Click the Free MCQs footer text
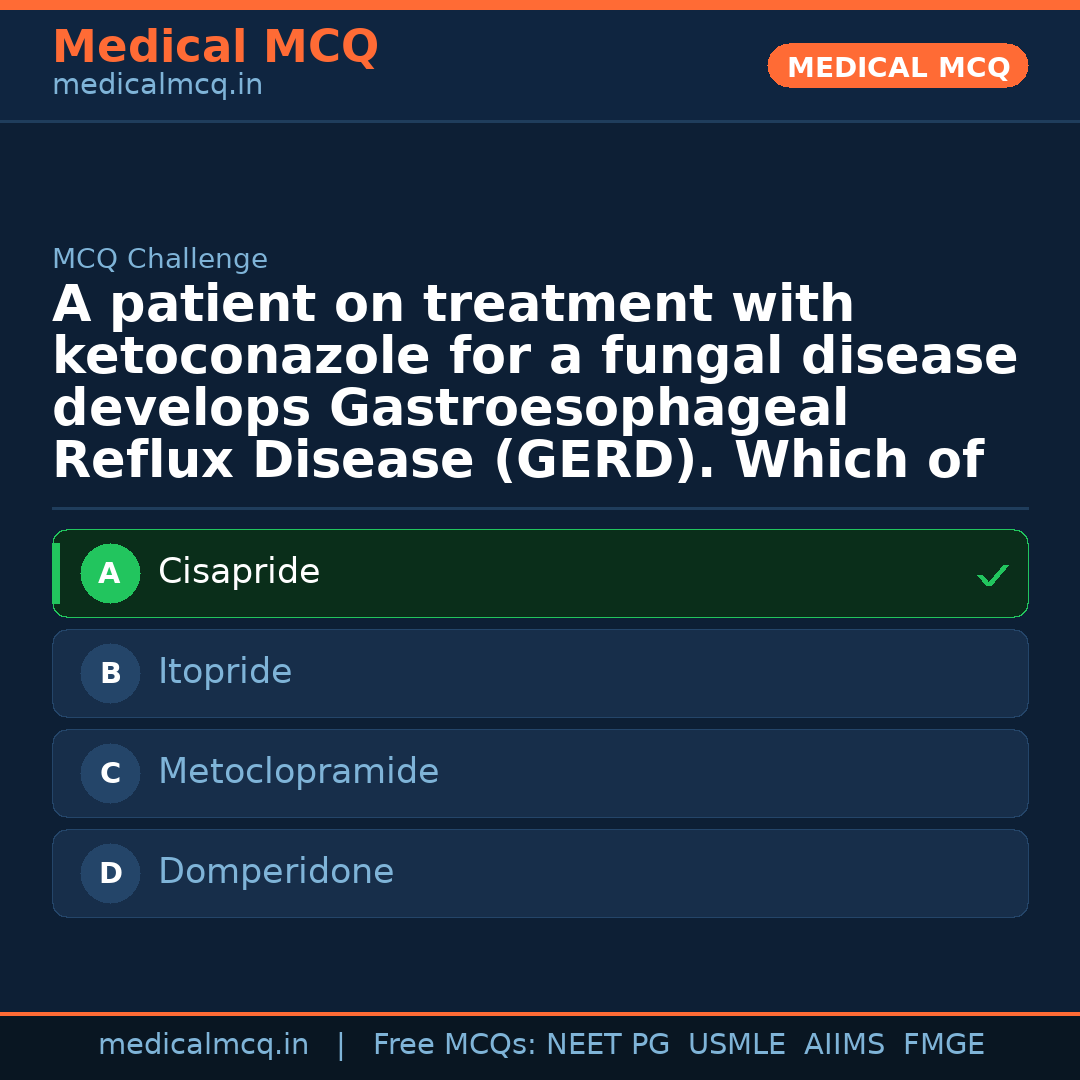Screen dimensions: 1080x1080 click(x=454, y=1045)
